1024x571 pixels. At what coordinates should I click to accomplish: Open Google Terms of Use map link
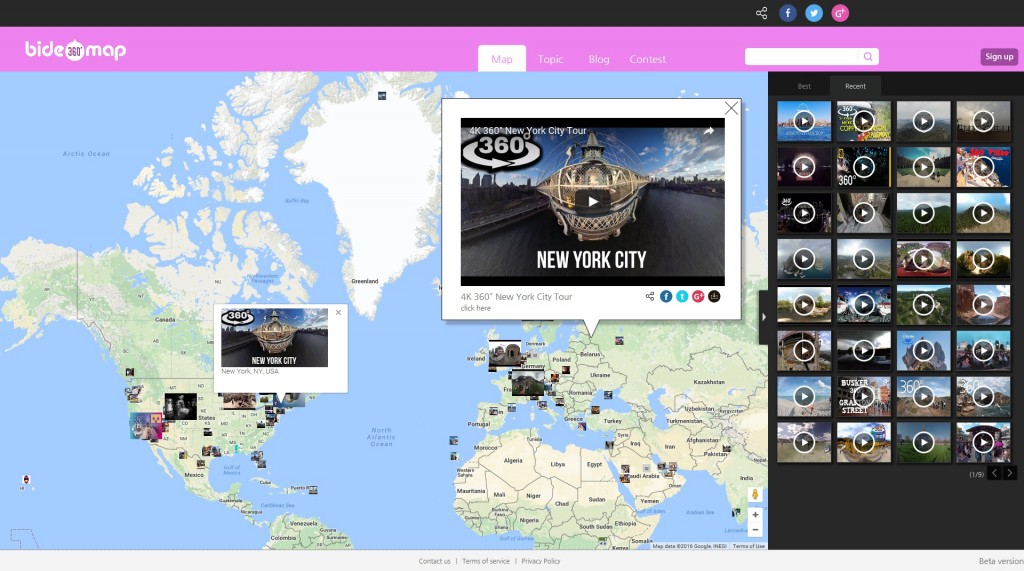[748, 546]
